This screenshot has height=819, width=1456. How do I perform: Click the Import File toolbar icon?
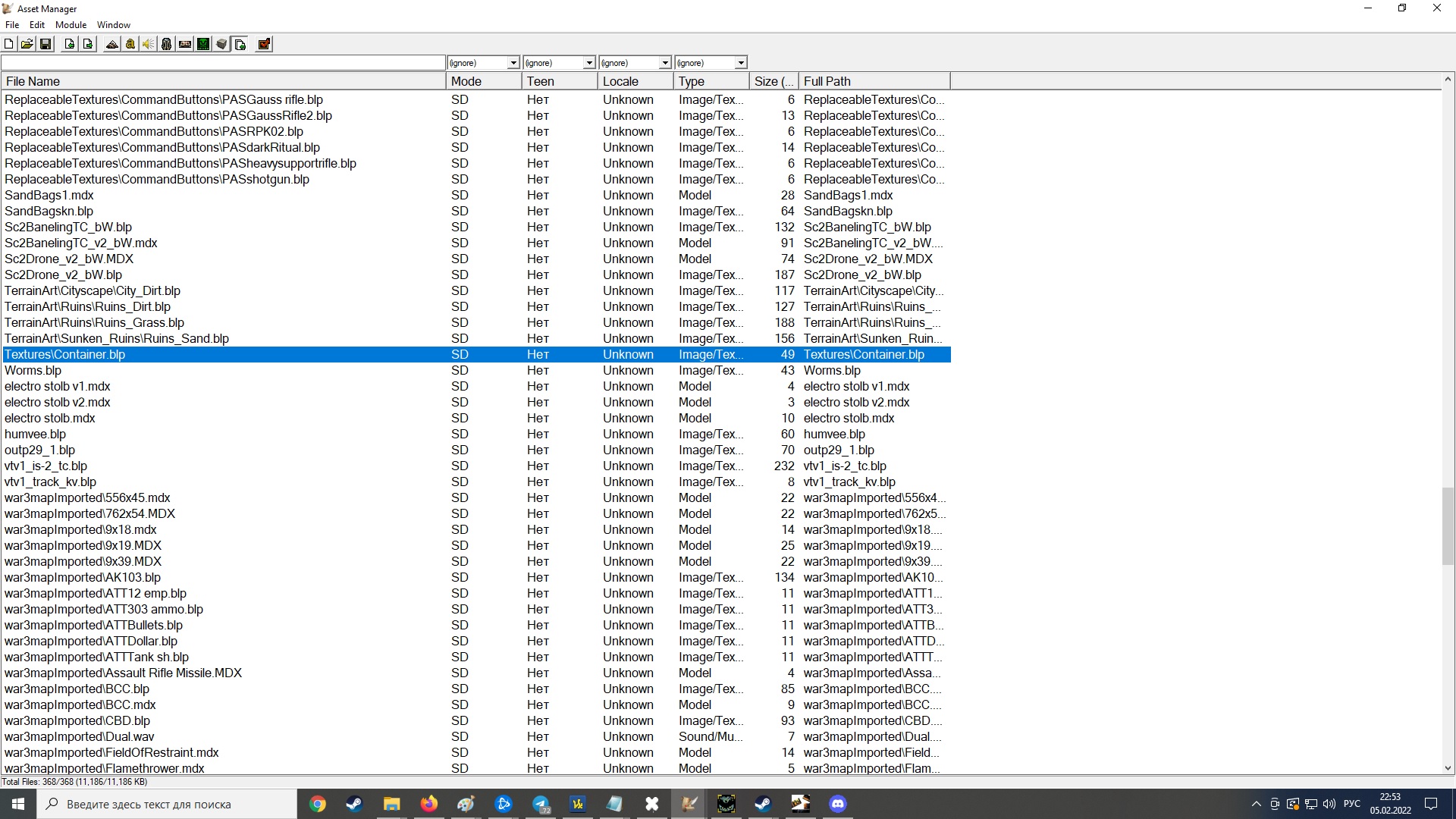tap(70, 44)
